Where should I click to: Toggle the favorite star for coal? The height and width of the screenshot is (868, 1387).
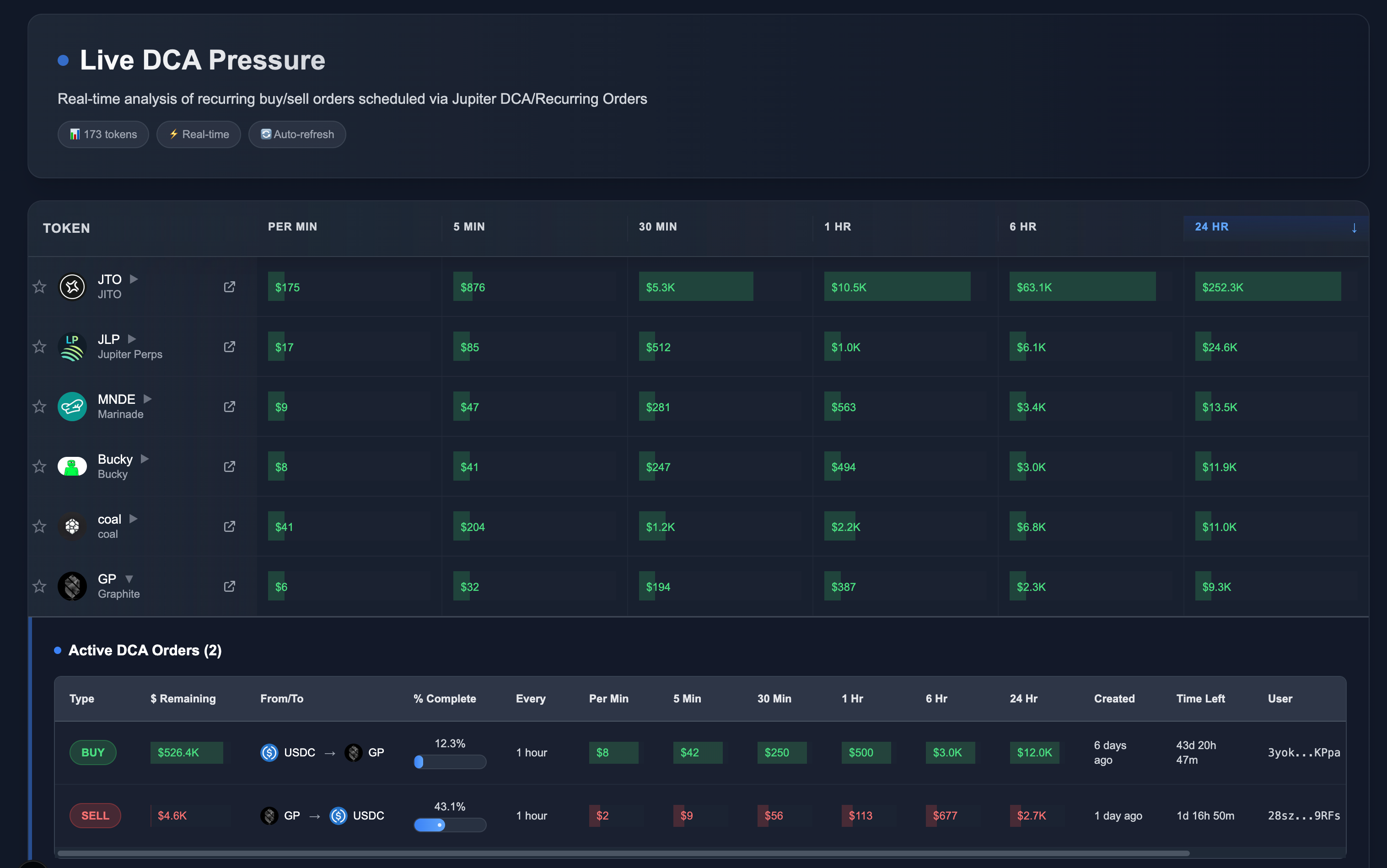39,526
